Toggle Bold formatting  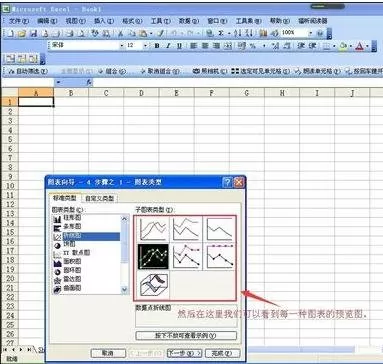(x=157, y=46)
